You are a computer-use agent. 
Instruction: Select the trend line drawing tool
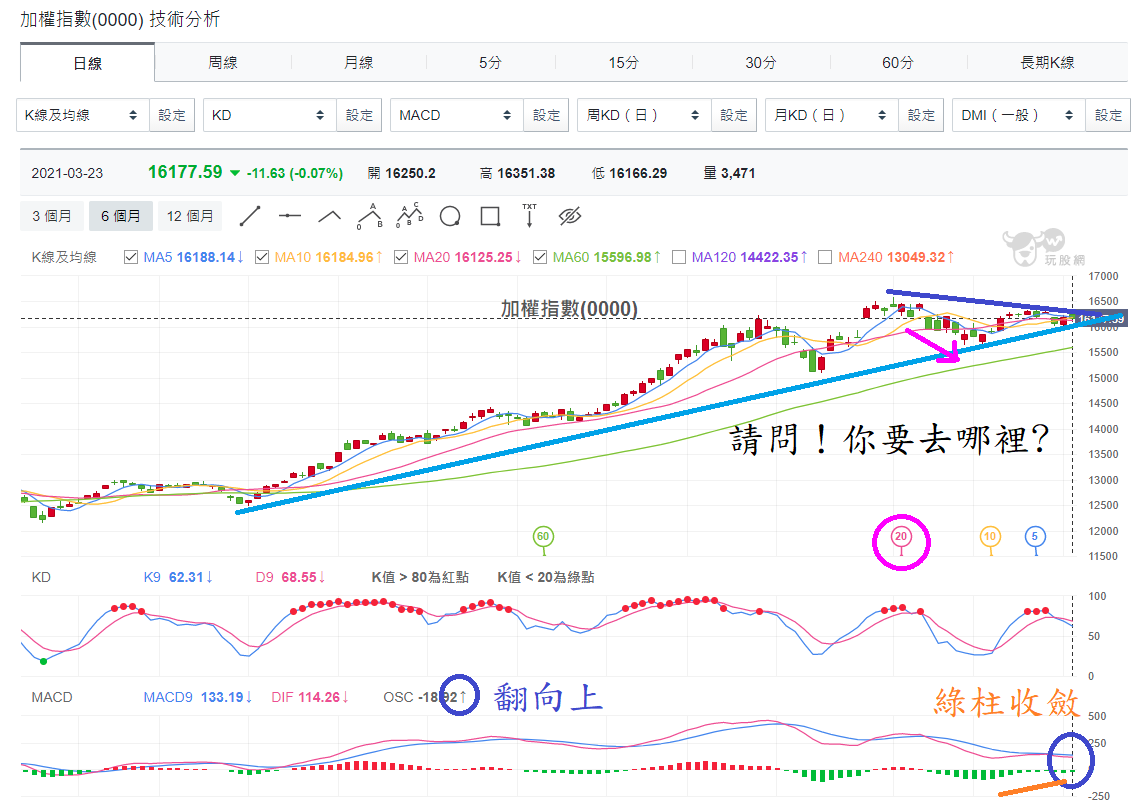(249, 216)
